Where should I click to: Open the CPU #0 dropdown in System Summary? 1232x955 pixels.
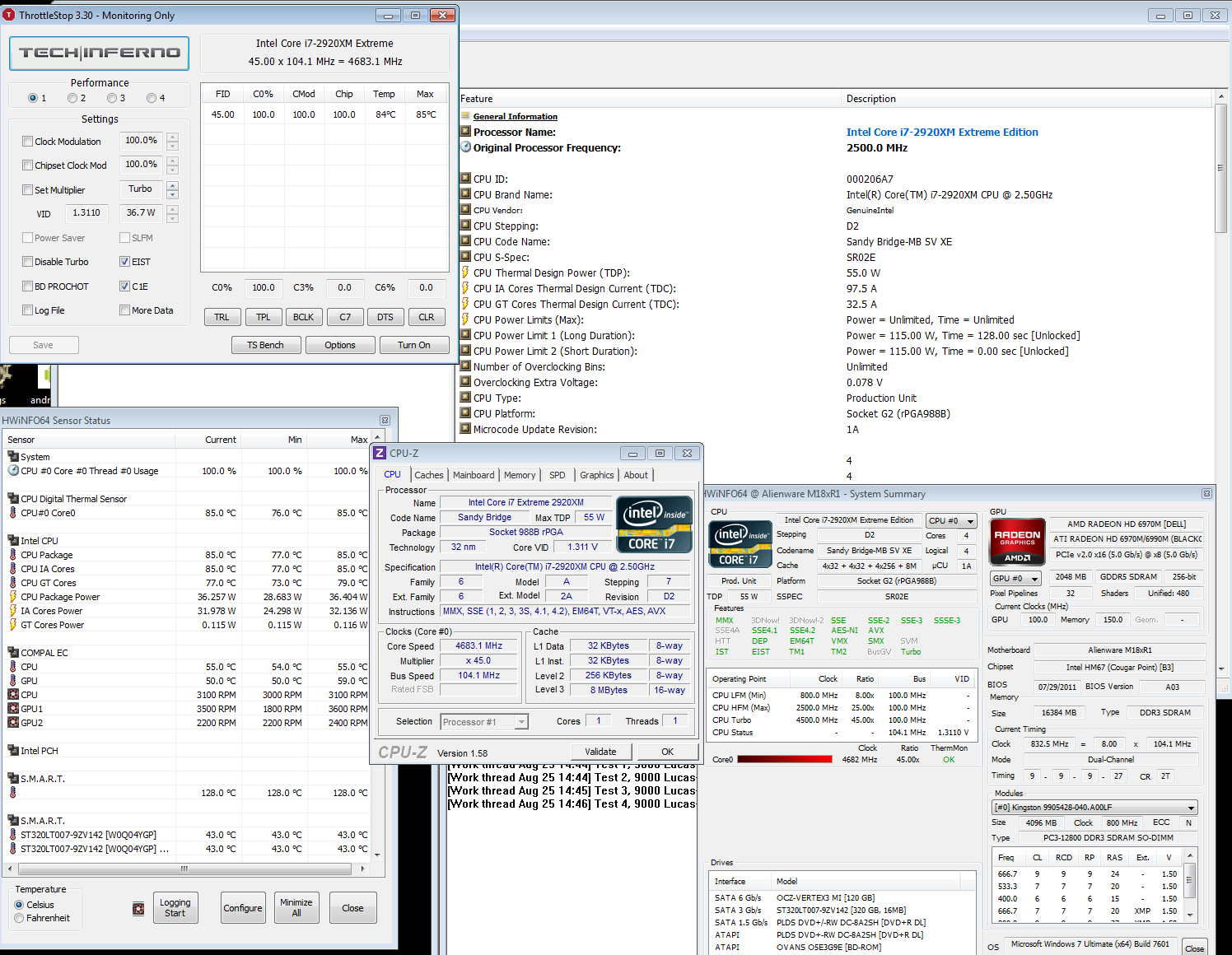(x=951, y=521)
